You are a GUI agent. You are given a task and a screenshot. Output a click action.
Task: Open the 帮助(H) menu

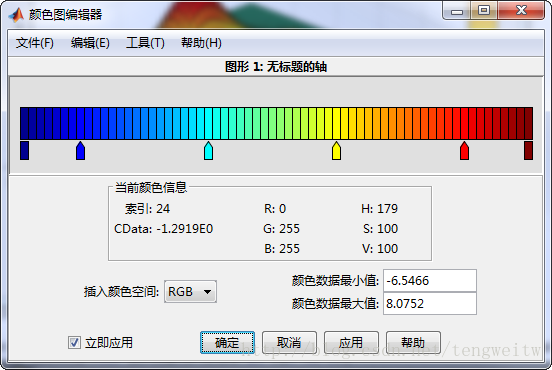click(x=201, y=43)
